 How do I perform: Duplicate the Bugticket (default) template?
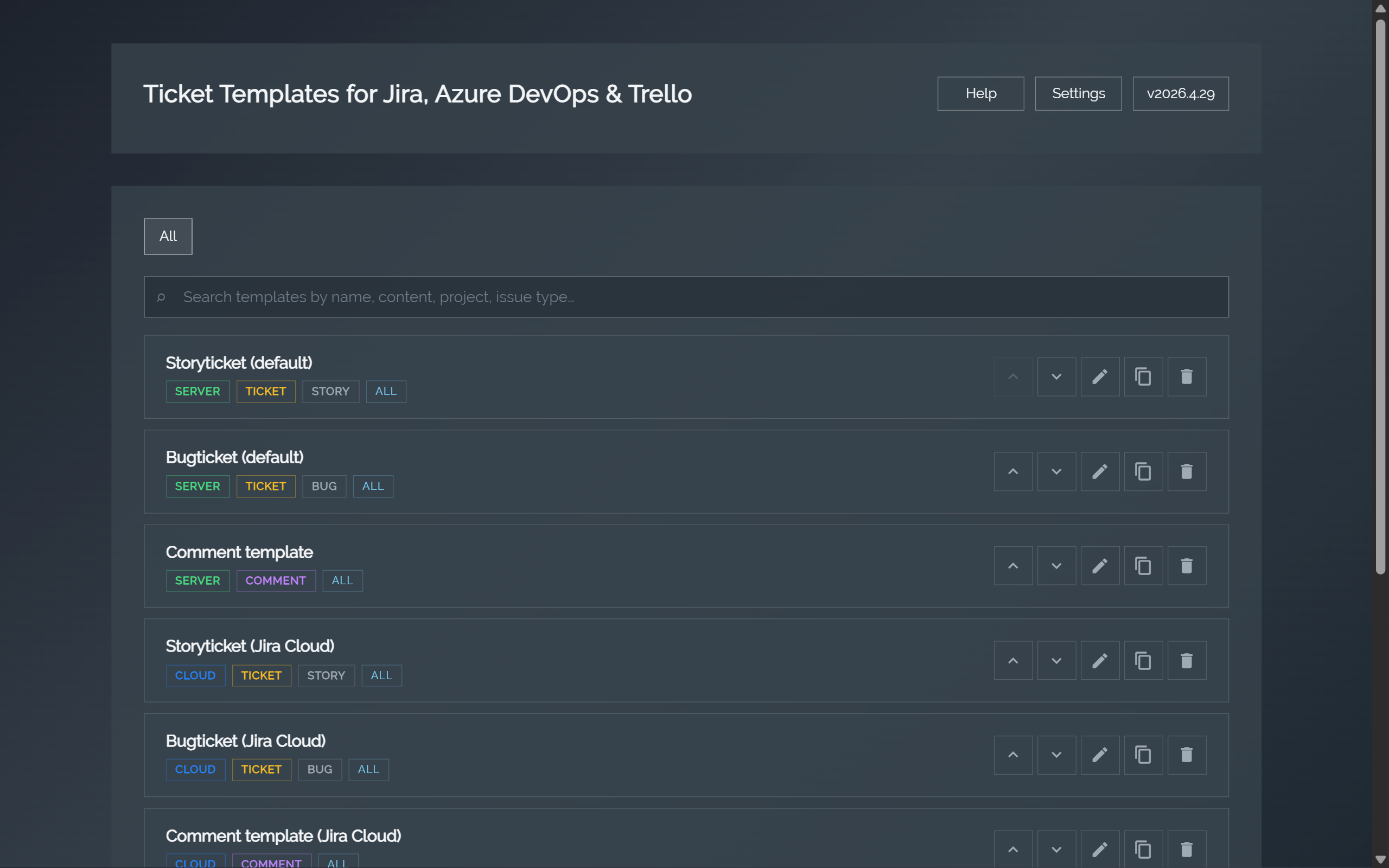(1143, 471)
